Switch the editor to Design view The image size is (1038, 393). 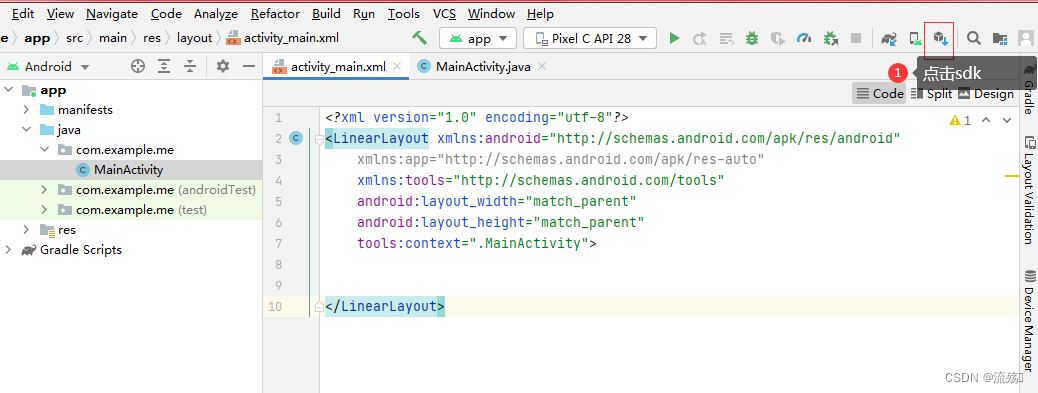(x=985, y=94)
